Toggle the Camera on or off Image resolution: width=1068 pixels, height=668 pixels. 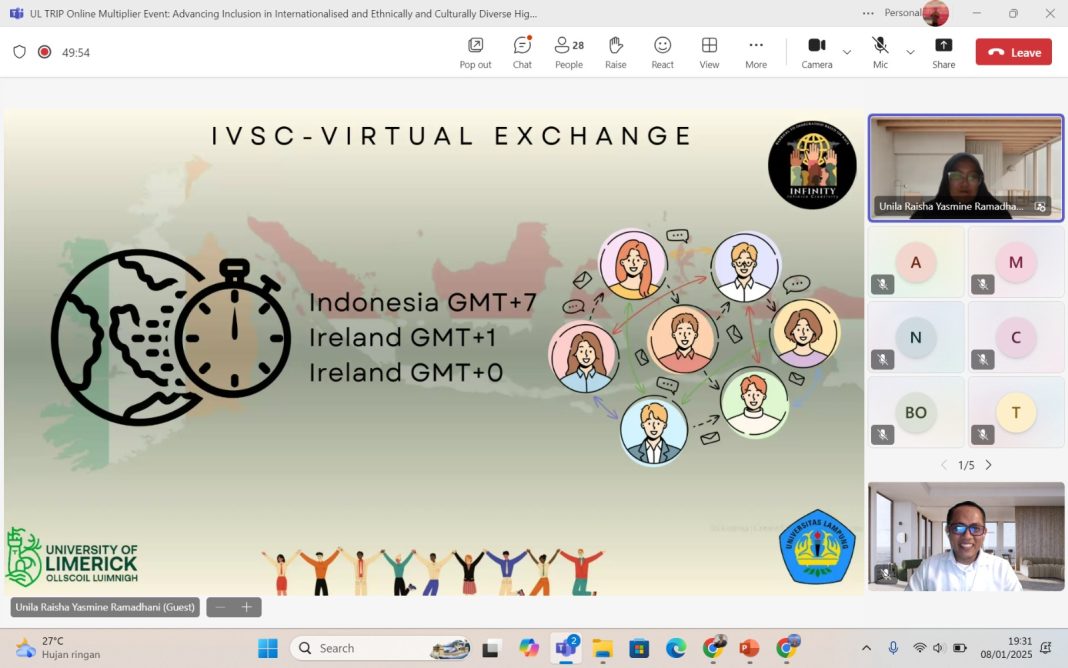pos(816,52)
